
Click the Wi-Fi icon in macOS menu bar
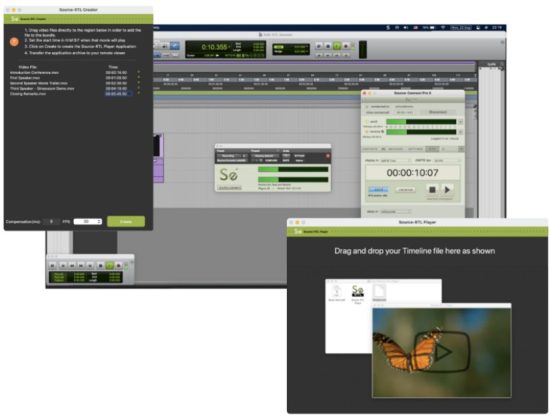click(x=443, y=27)
